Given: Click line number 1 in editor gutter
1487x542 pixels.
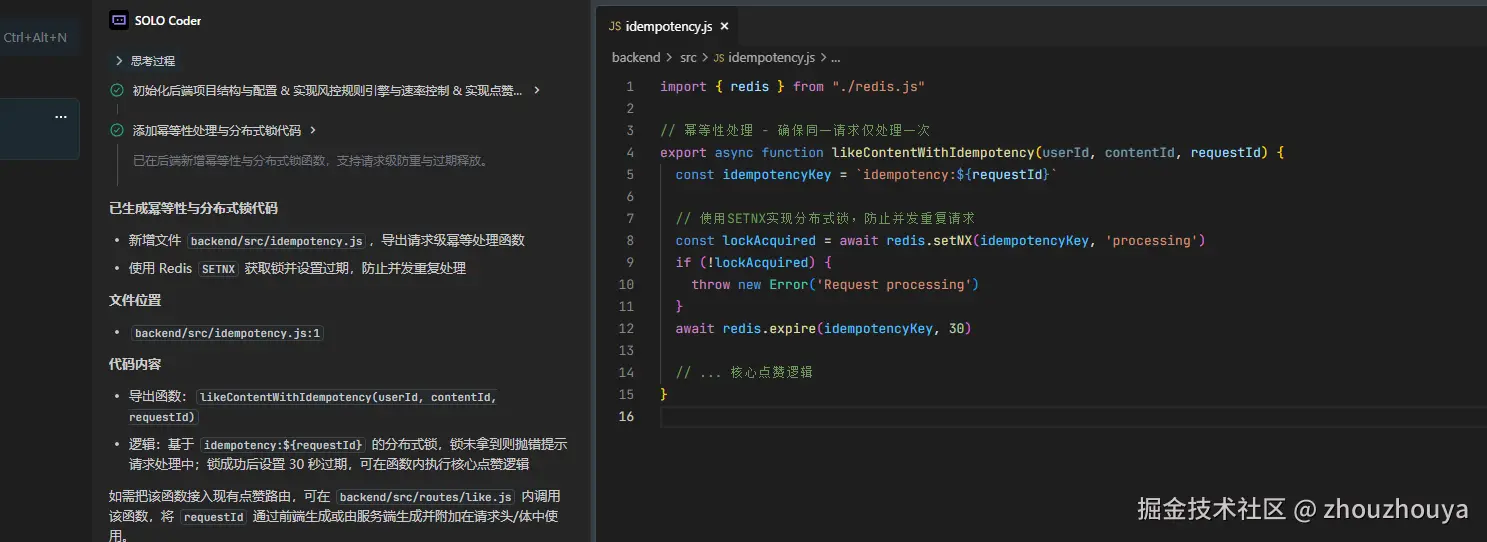Looking at the screenshot, I should (x=630, y=87).
